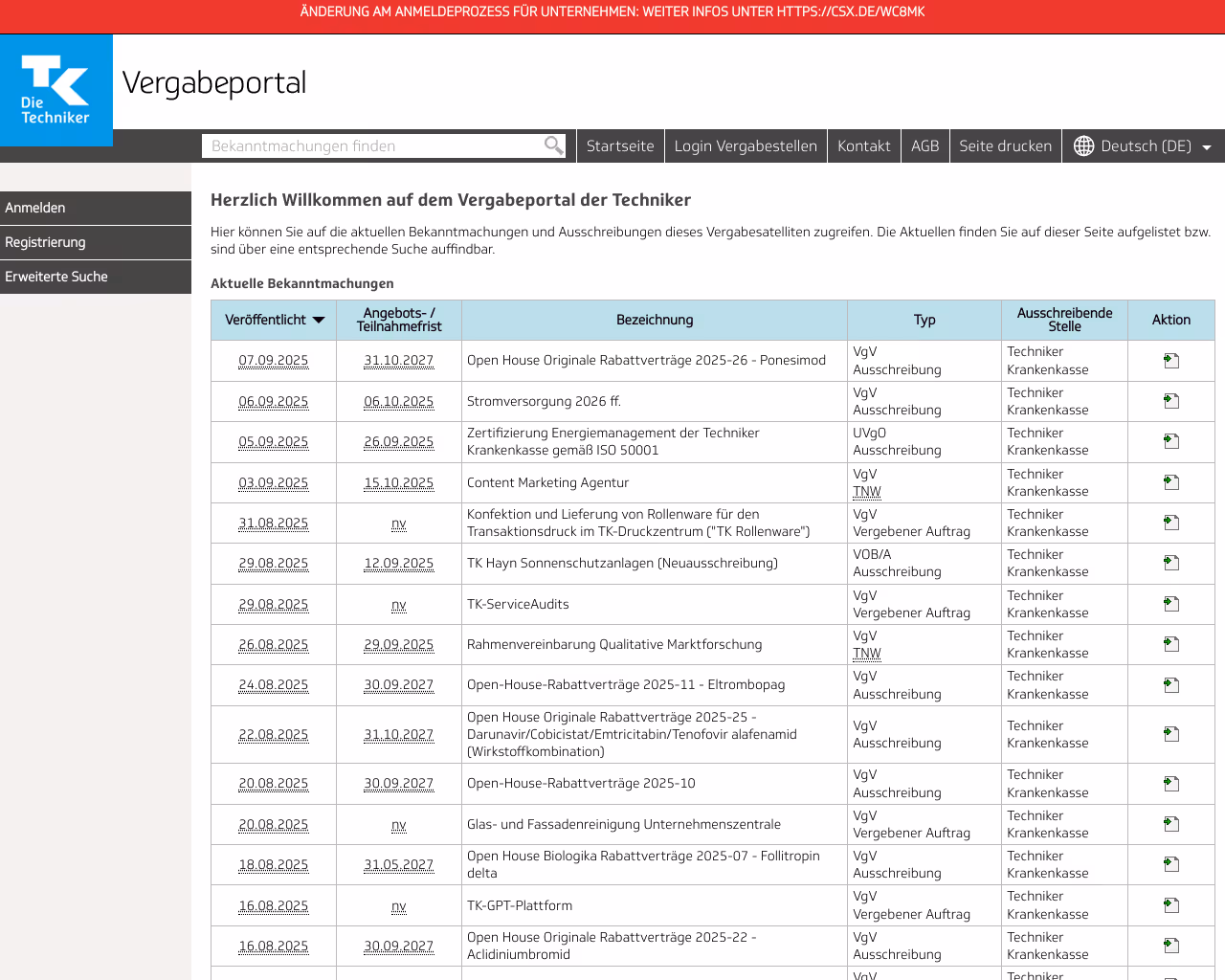Open action icon for Glas- und Fassadenreinigung row

(x=1171, y=824)
